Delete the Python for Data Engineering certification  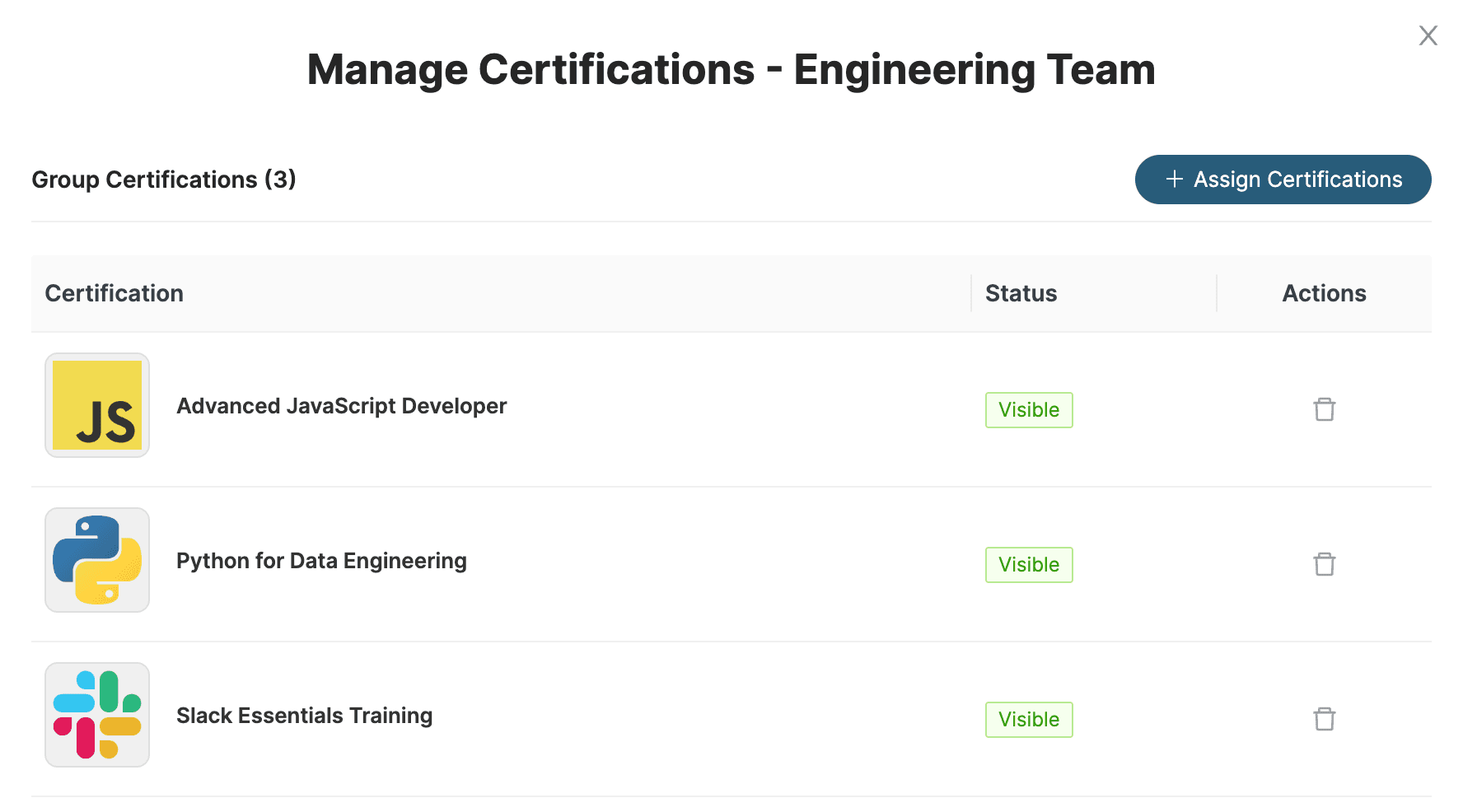(x=1324, y=564)
